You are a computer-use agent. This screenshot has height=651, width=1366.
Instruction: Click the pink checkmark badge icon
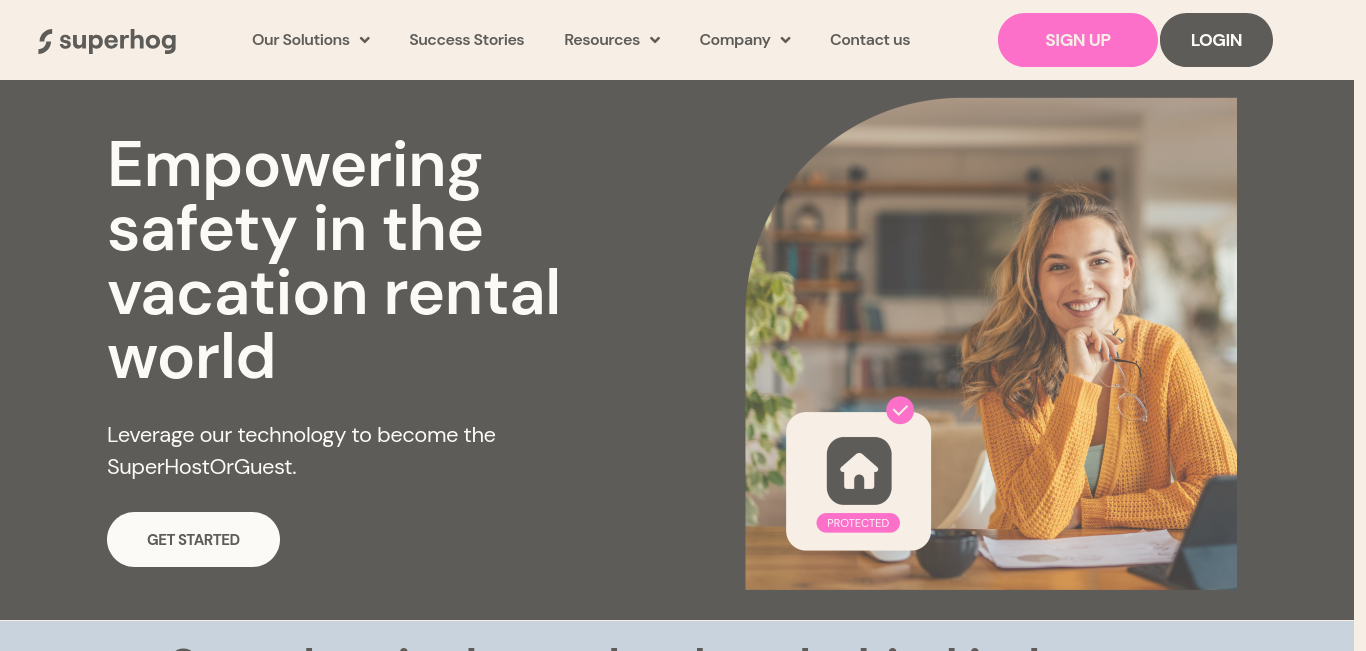click(x=900, y=410)
